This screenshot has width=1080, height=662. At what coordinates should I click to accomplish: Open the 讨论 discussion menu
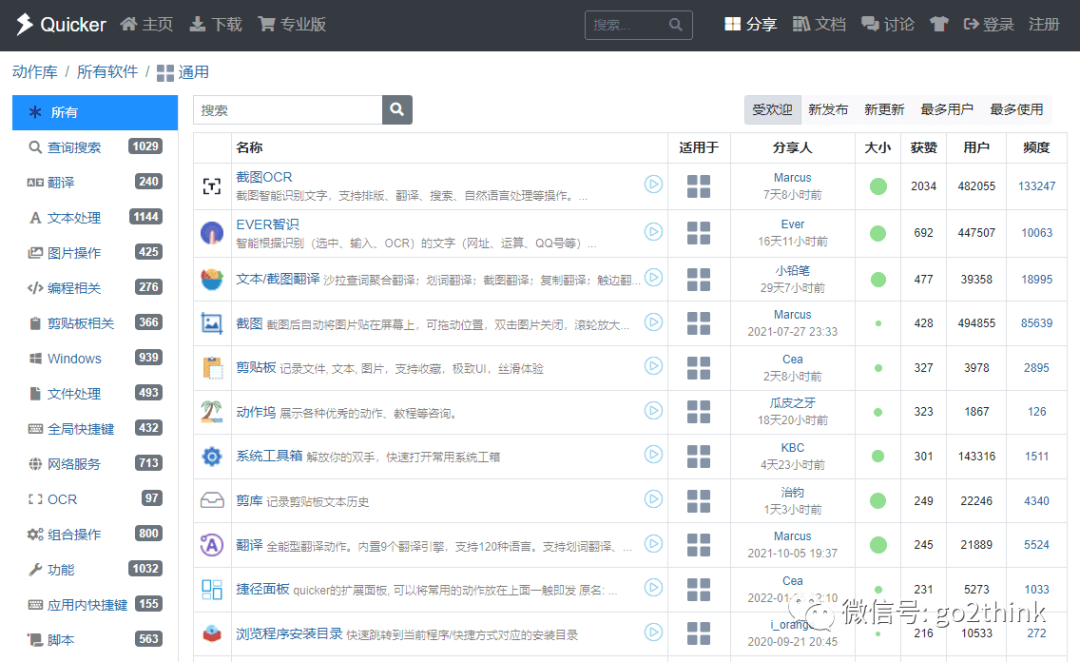tap(888, 24)
